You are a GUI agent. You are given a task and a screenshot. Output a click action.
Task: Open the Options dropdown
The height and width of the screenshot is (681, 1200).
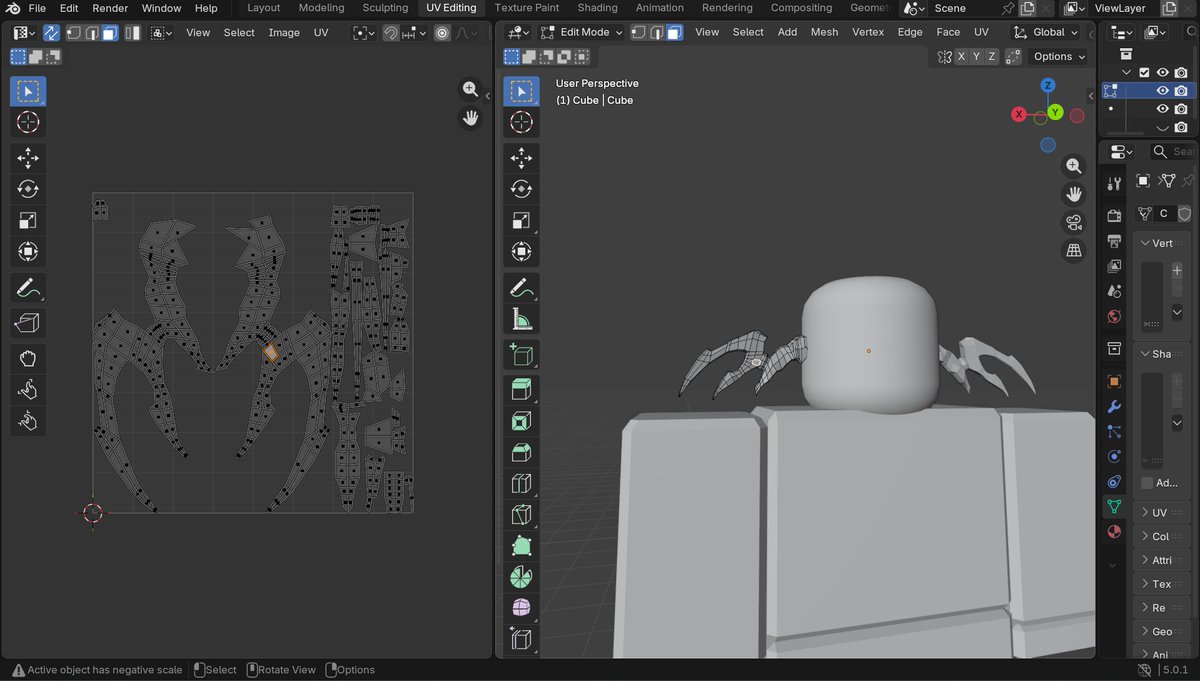pyautogui.click(x=1059, y=57)
